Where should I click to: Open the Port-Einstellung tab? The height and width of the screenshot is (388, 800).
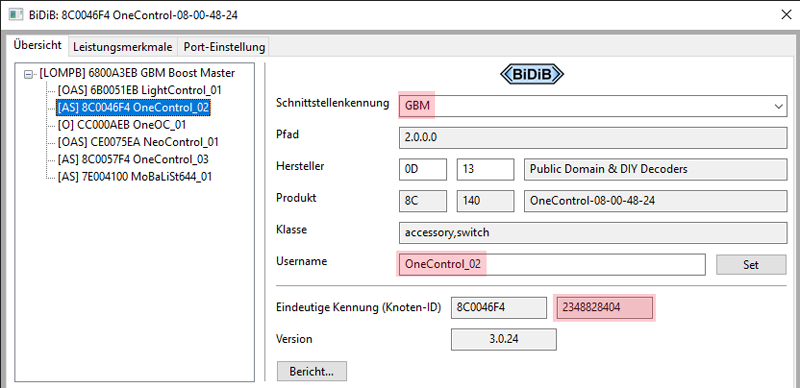[224, 47]
